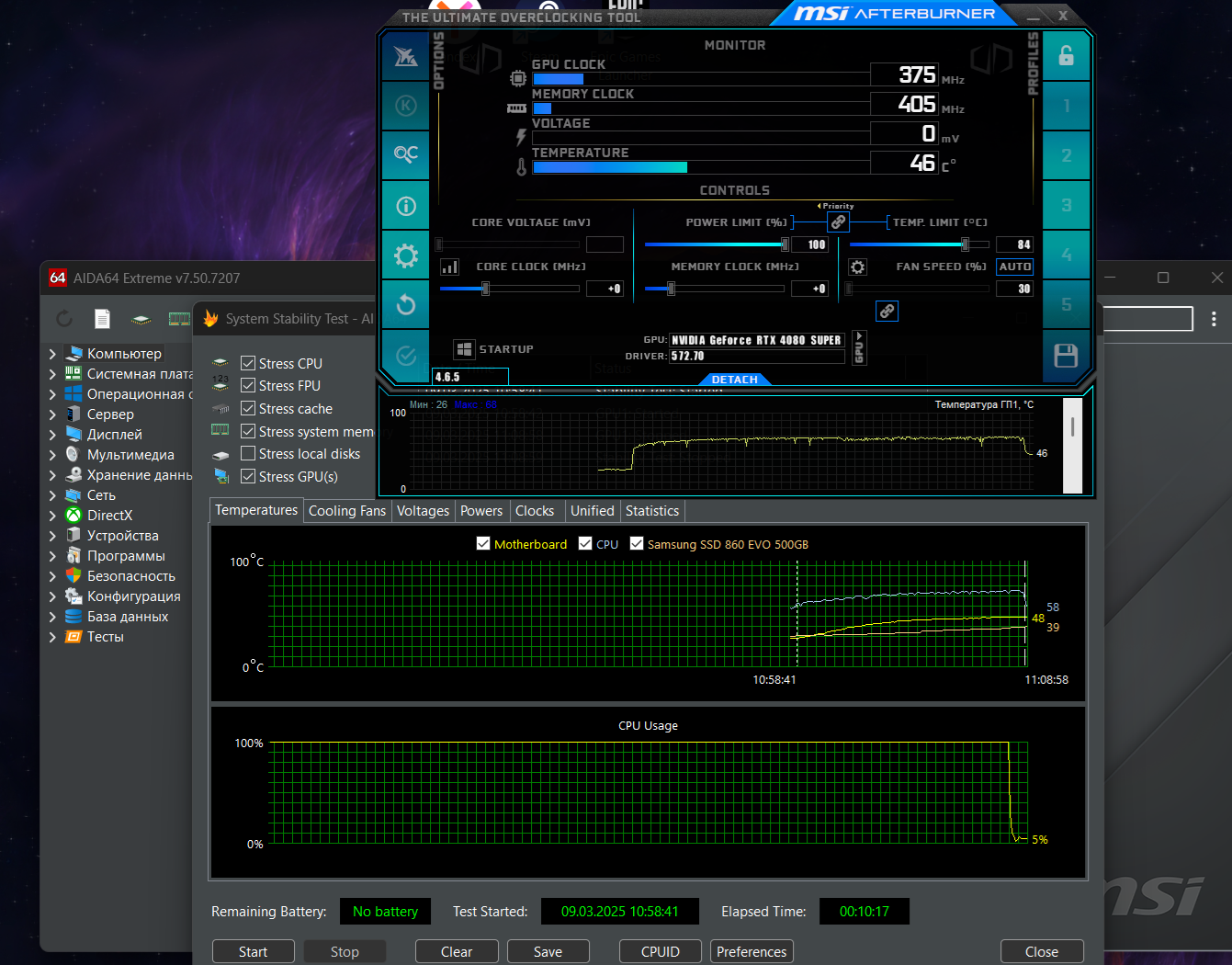Open CPUID panel

tap(661, 951)
